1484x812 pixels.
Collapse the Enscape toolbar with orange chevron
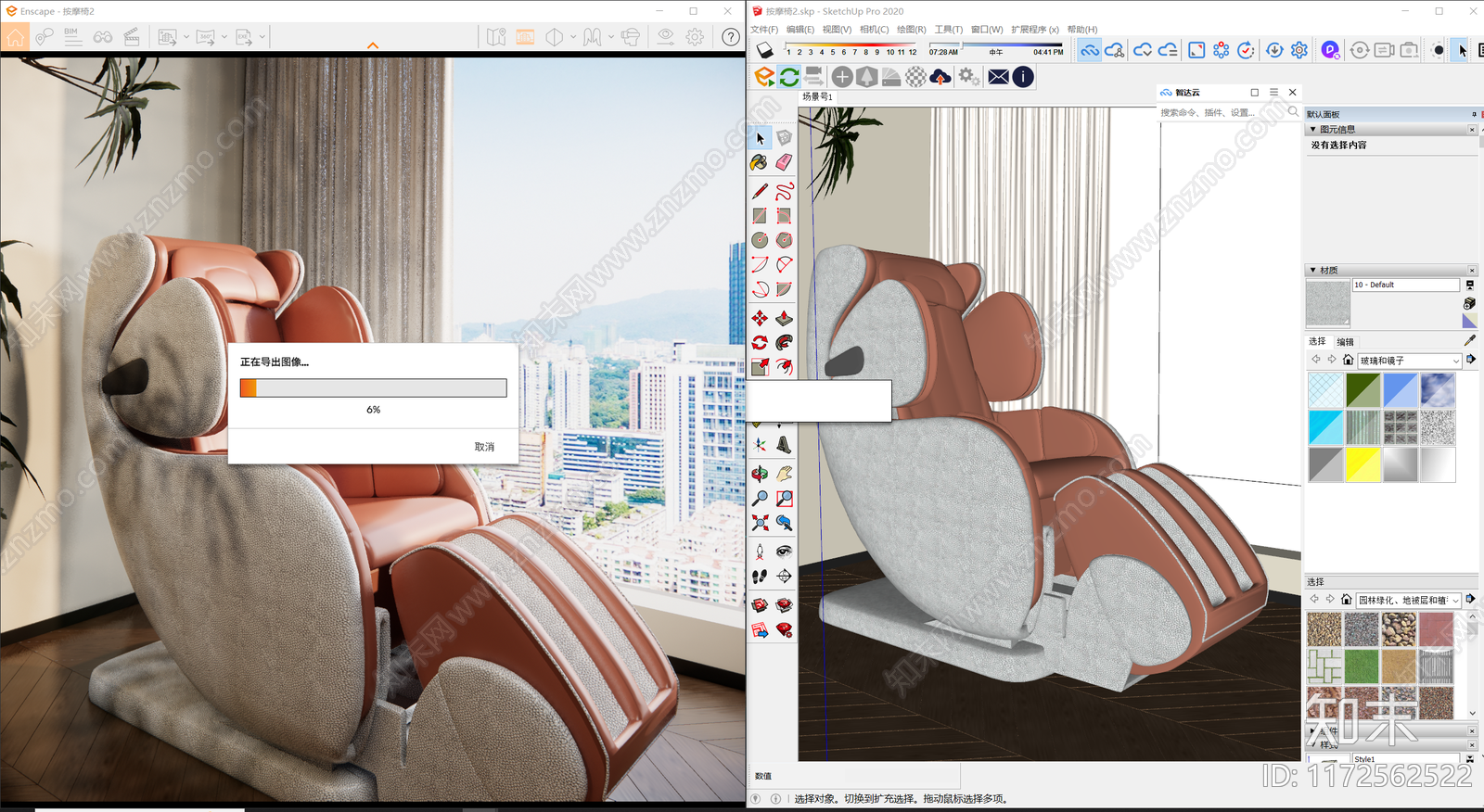tap(373, 45)
